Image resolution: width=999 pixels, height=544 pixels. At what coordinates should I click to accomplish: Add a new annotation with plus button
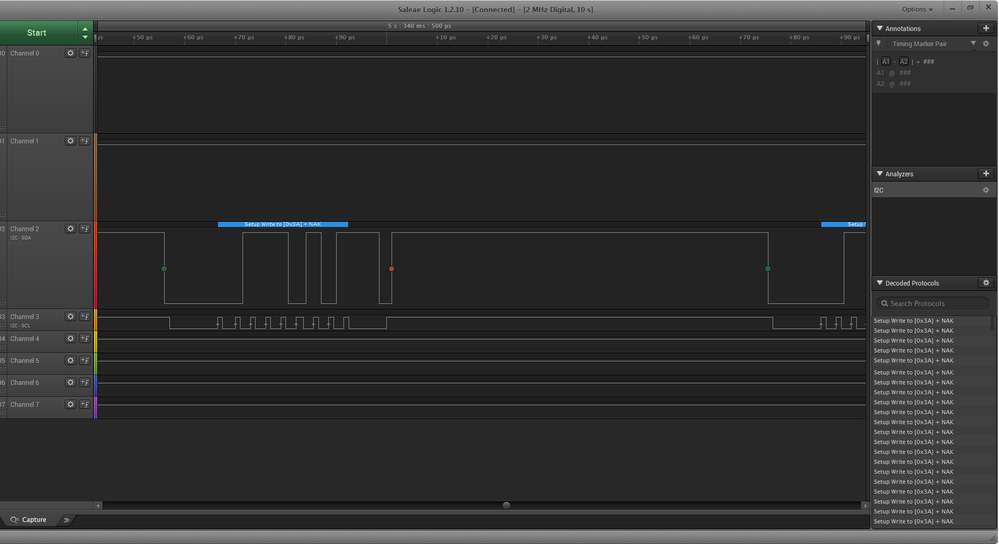pos(986,29)
